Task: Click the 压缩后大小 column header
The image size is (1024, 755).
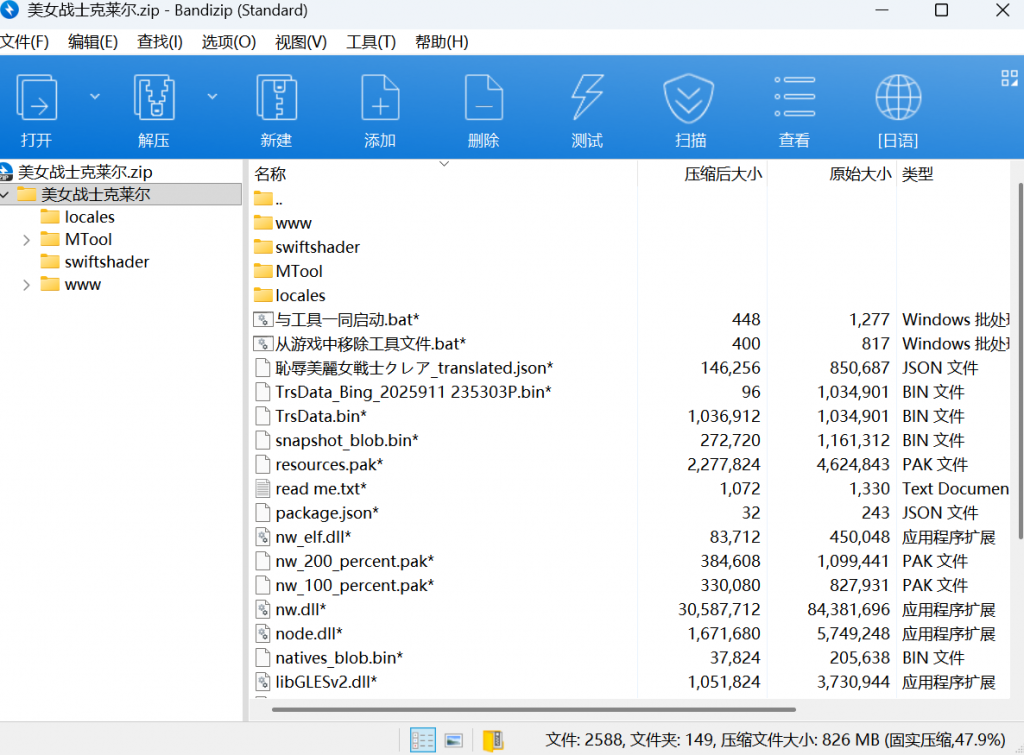Action: pyautogui.click(x=722, y=174)
